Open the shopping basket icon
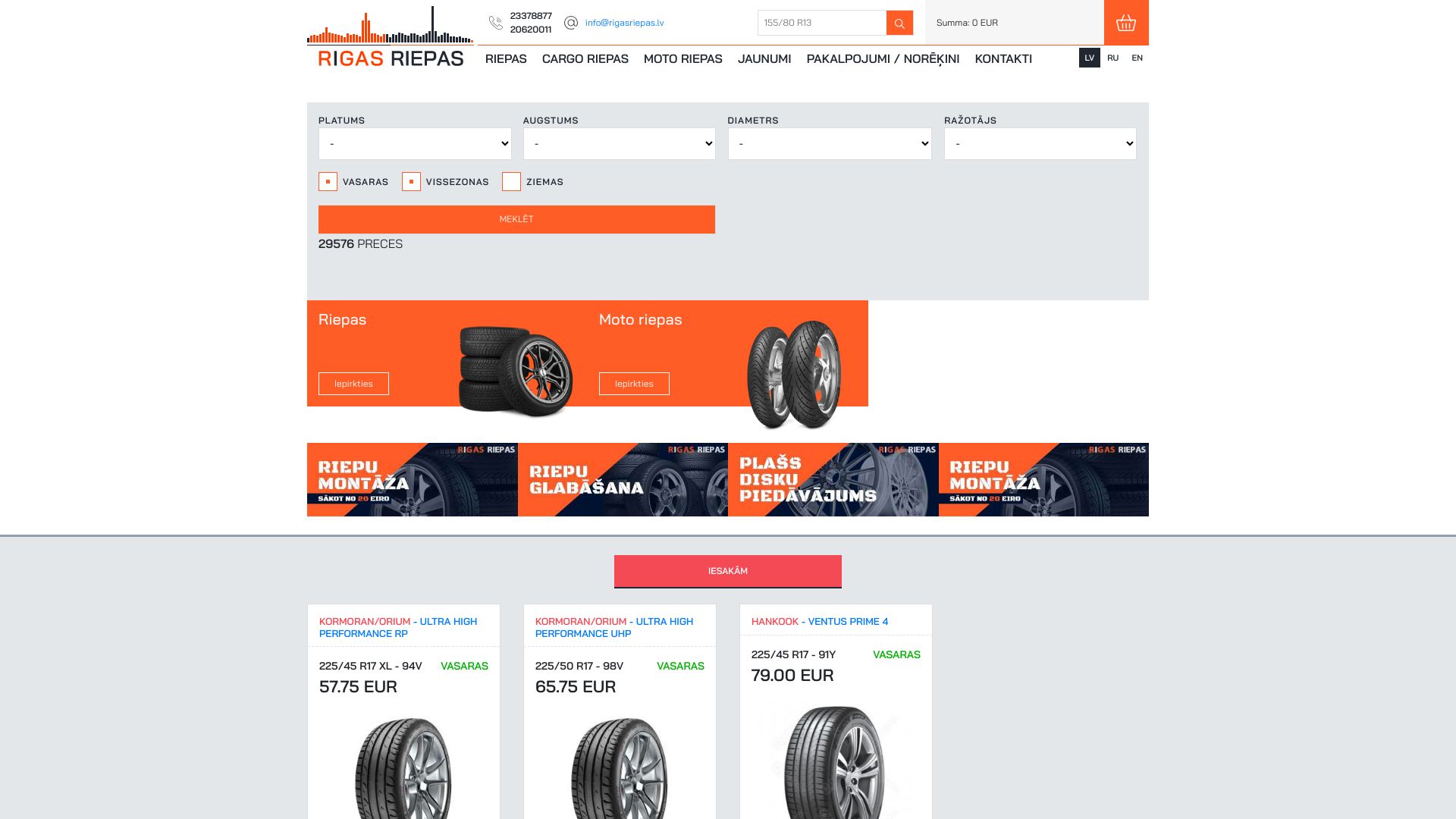 (1126, 23)
